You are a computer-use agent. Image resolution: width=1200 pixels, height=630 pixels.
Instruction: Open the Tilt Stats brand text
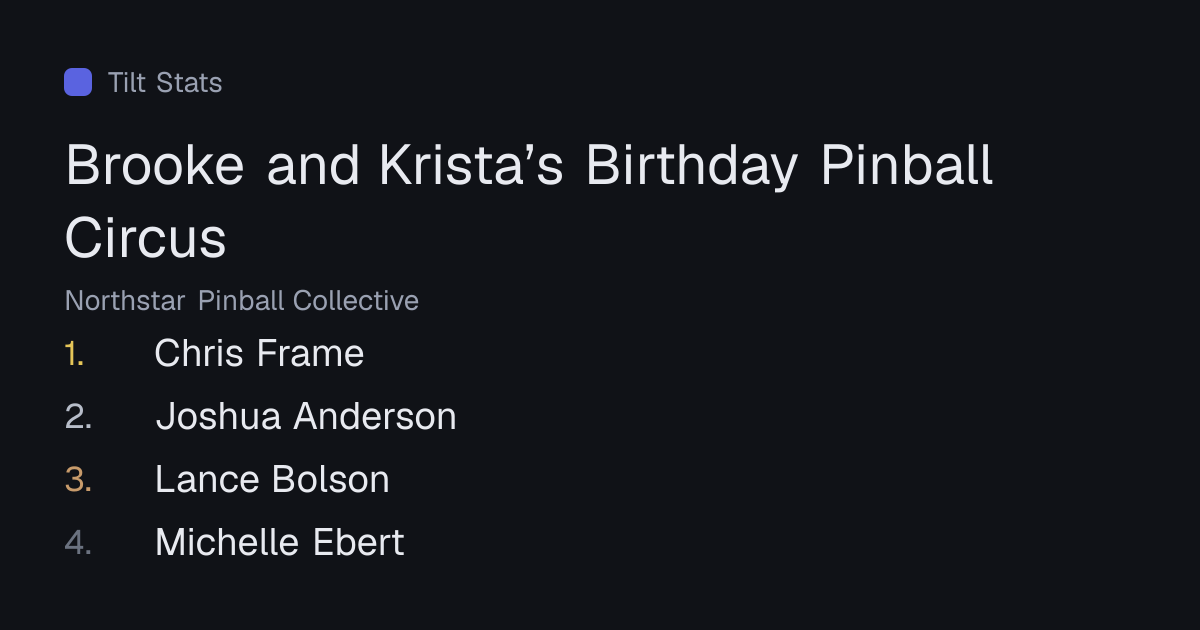165,82
